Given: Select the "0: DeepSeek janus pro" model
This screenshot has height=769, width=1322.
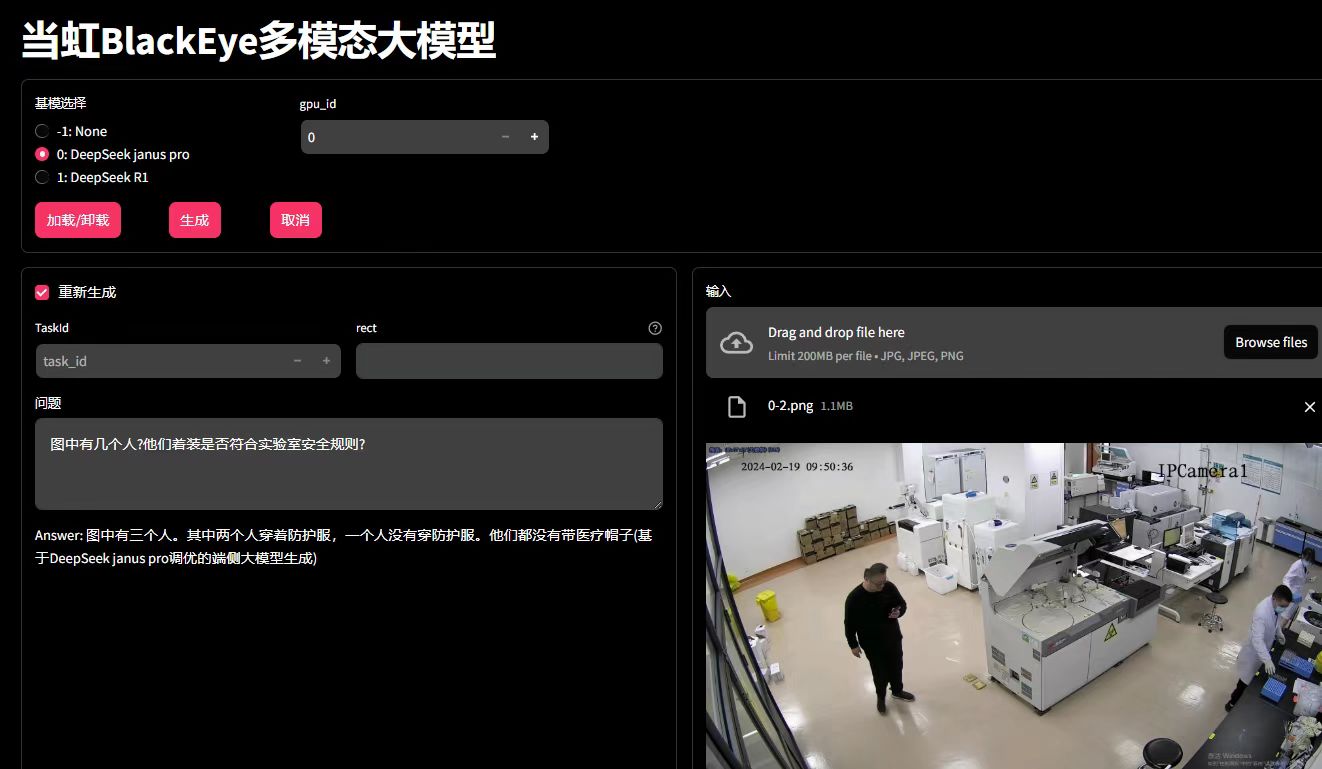Looking at the screenshot, I should pos(41,154).
